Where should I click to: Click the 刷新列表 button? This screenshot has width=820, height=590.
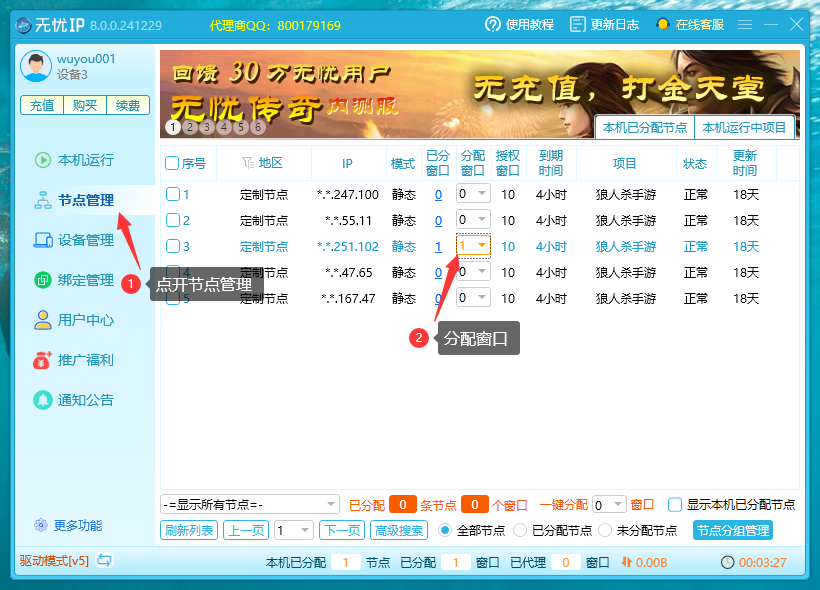tap(189, 530)
